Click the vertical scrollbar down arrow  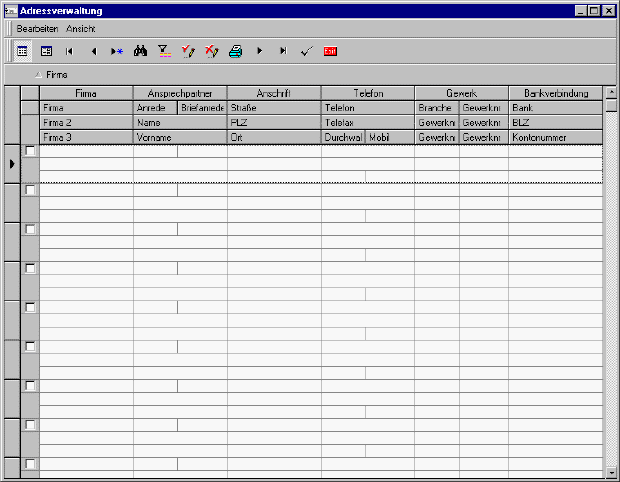coord(611,471)
